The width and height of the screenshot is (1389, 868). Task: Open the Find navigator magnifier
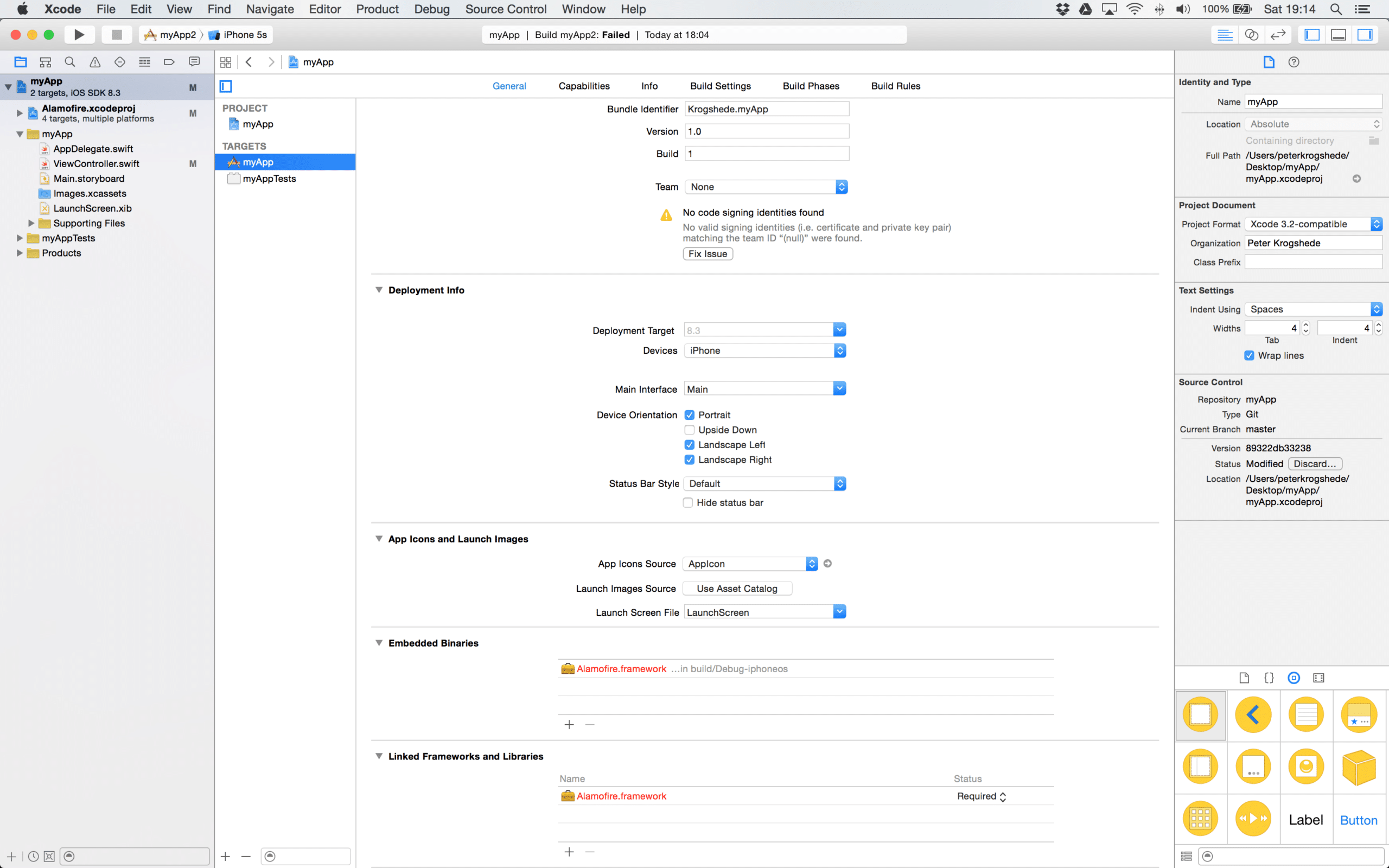(70, 62)
